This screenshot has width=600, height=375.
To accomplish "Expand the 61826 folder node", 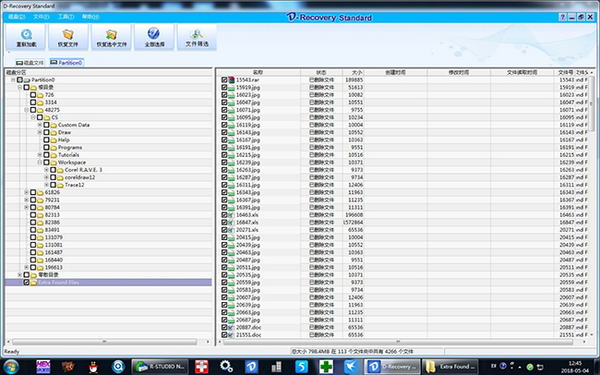I will tap(26, 192).
